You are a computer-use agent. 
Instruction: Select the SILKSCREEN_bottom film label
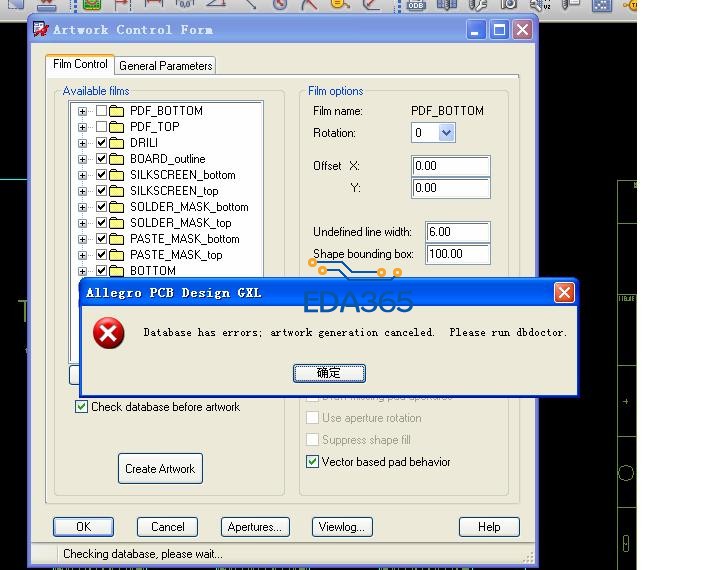[x=183, y=175]
